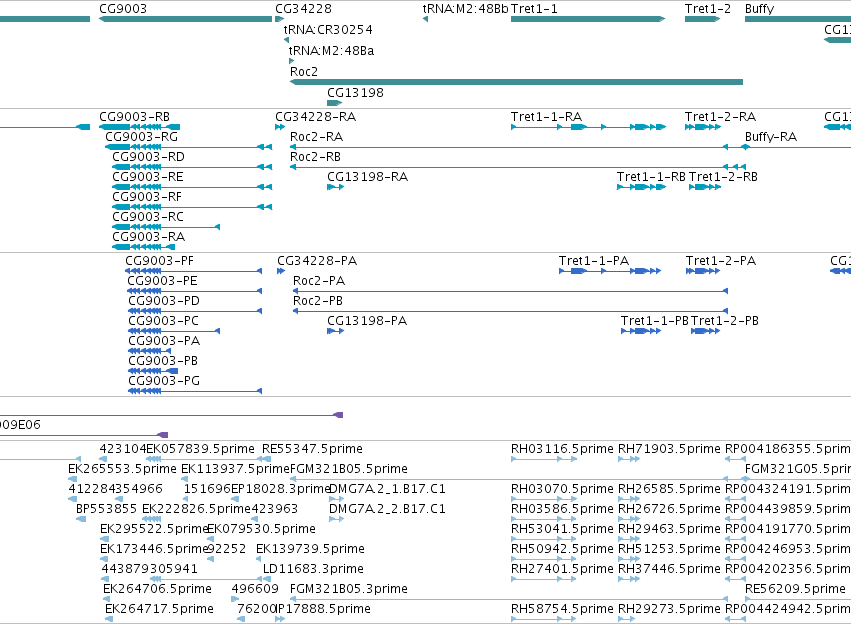Click protein Roc2-PB
The width and height of the screenshot is (851, 624).
[317, 302]
